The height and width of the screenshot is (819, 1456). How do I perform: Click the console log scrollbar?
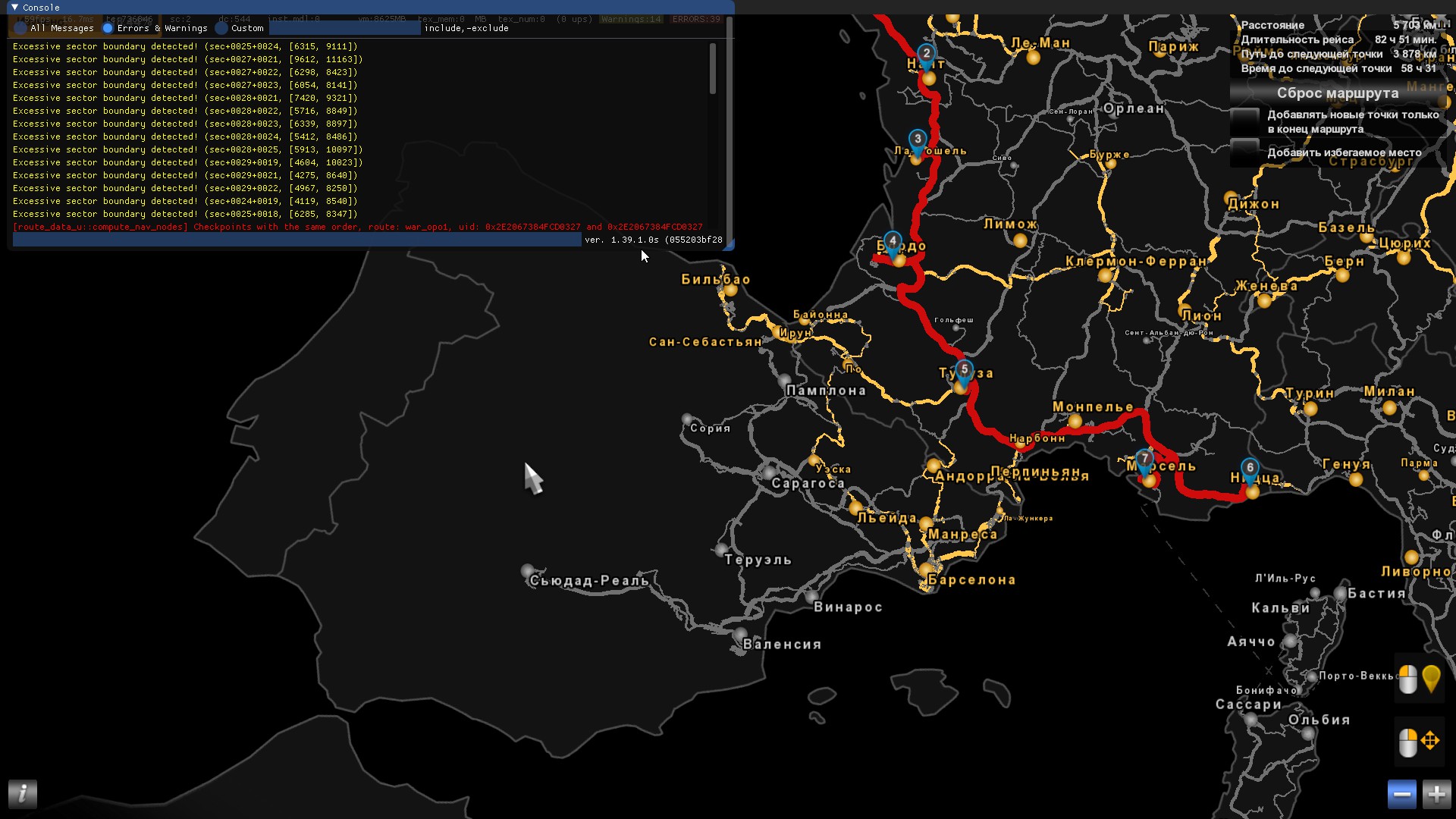[x=713, y=68]
